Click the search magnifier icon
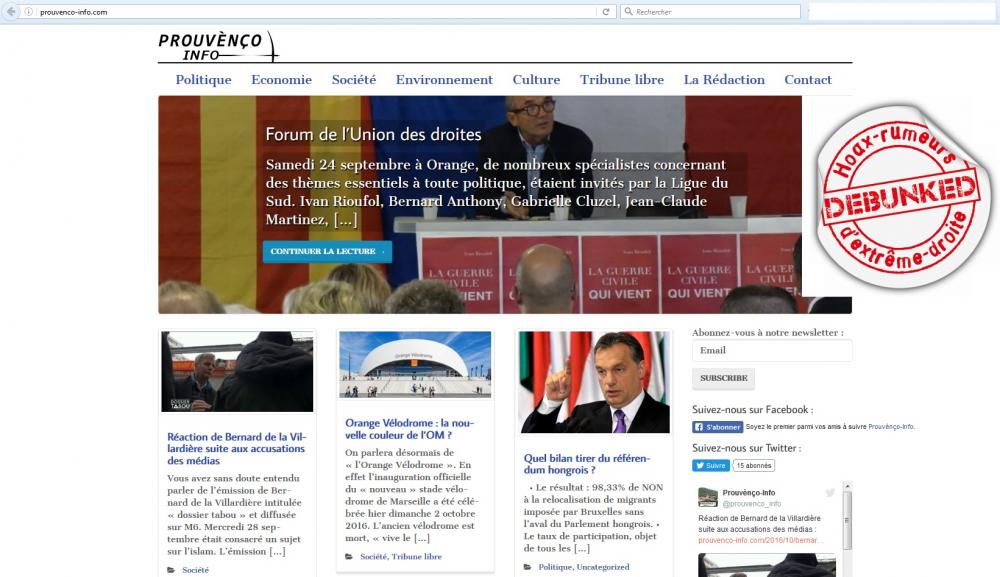The image size is (1000, 577). pyautogui.click(x=629, y=11)
